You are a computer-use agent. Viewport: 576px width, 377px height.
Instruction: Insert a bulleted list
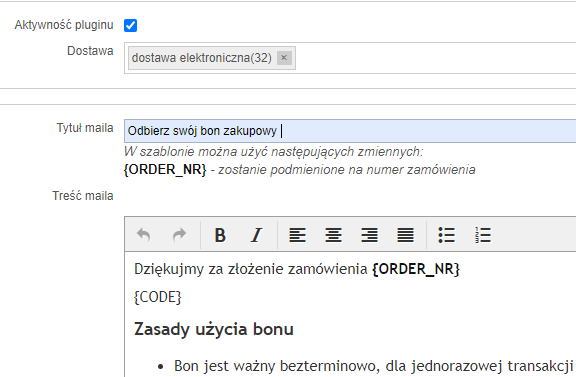click(x=446, y=235)
